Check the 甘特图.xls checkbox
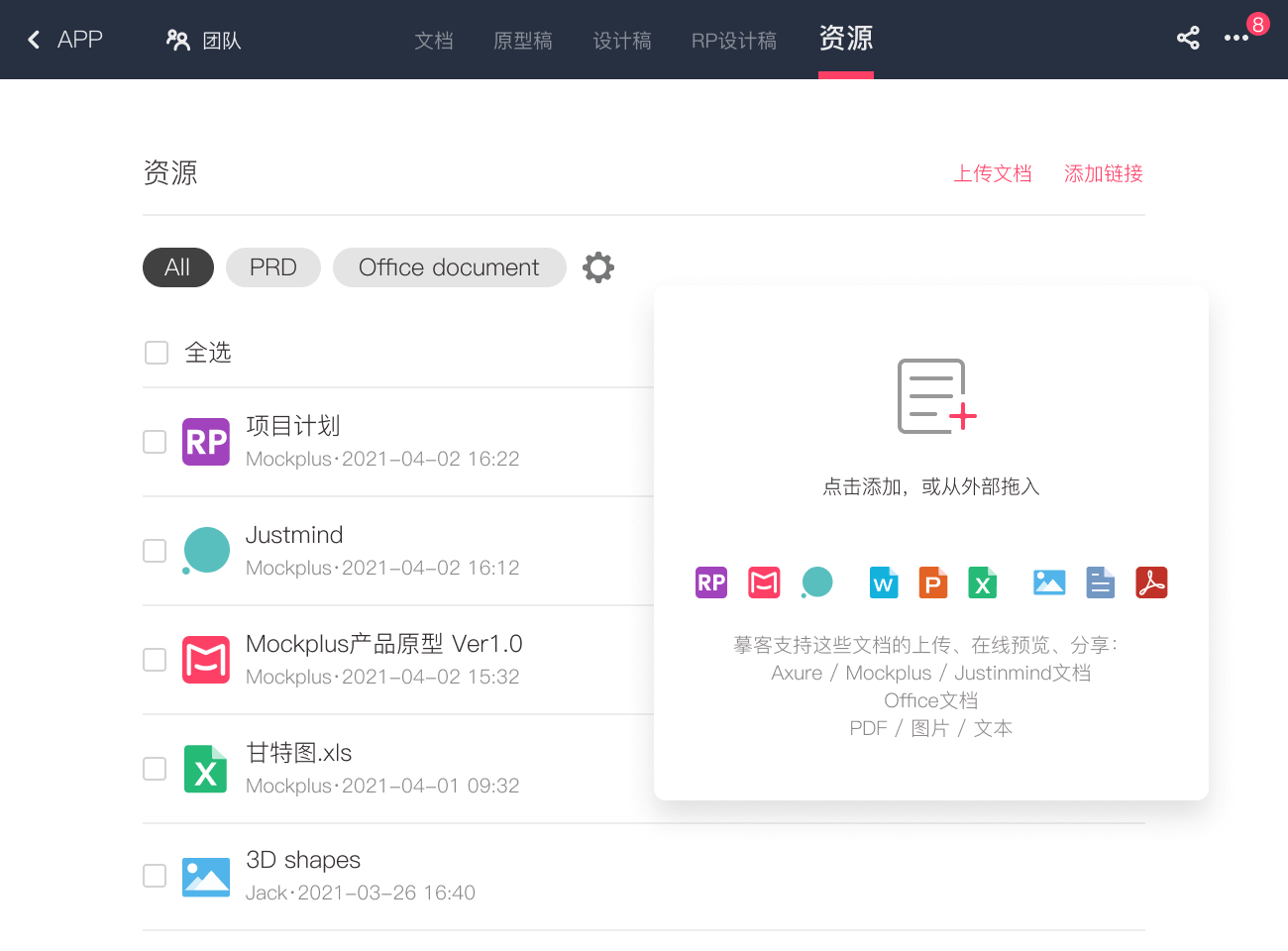Screen dimensions: 1288x951 [x=155, y=769]
